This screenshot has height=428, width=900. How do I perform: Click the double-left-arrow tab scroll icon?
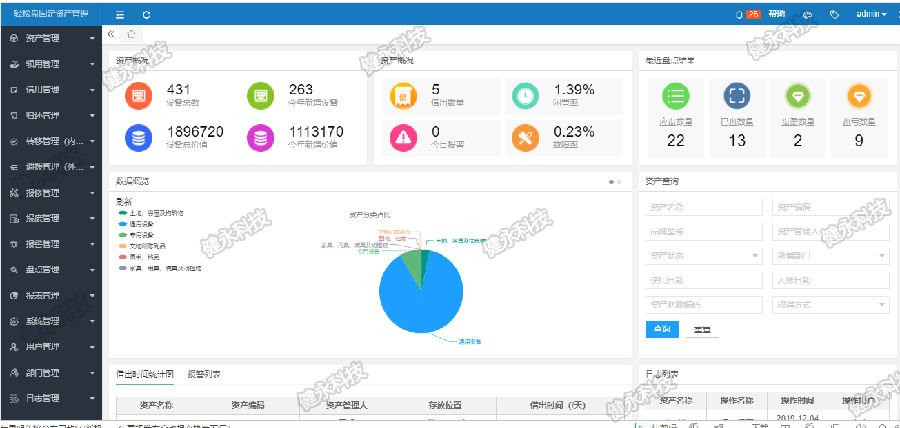(x=111, y=34)
